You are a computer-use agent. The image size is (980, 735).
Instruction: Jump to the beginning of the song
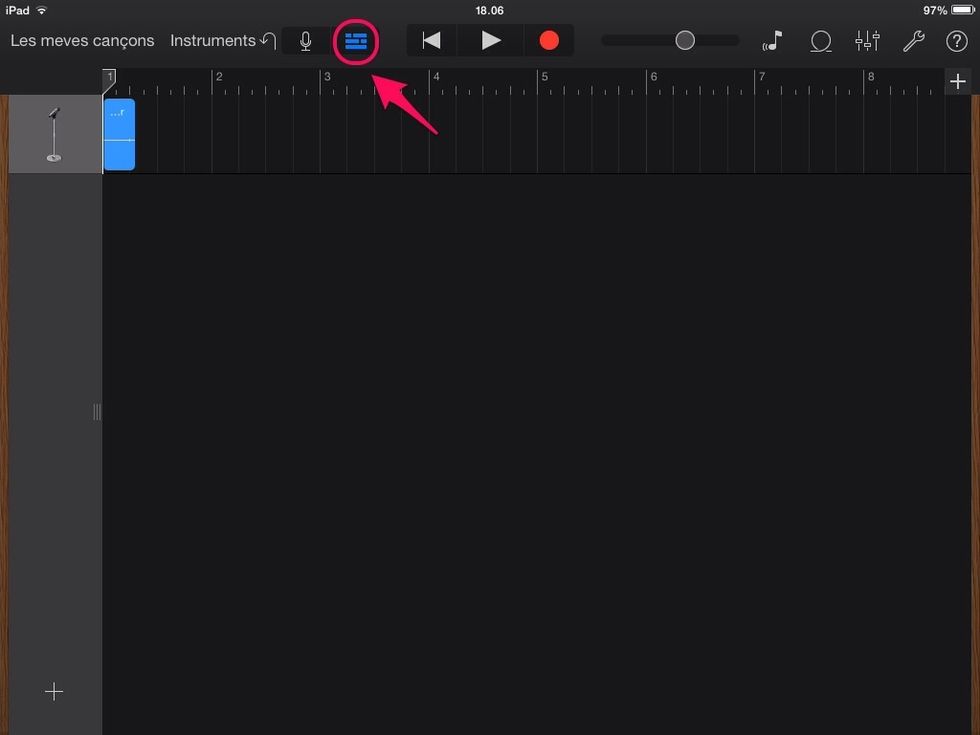coord(431,41)
